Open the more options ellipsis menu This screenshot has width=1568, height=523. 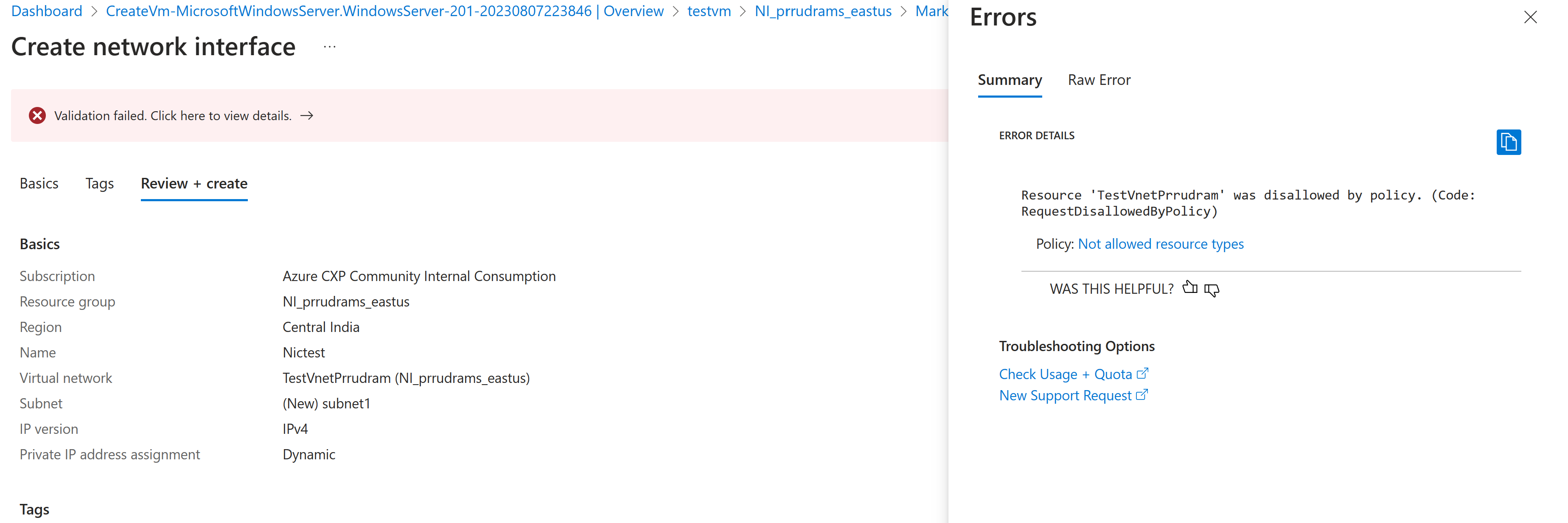point(330,47)
